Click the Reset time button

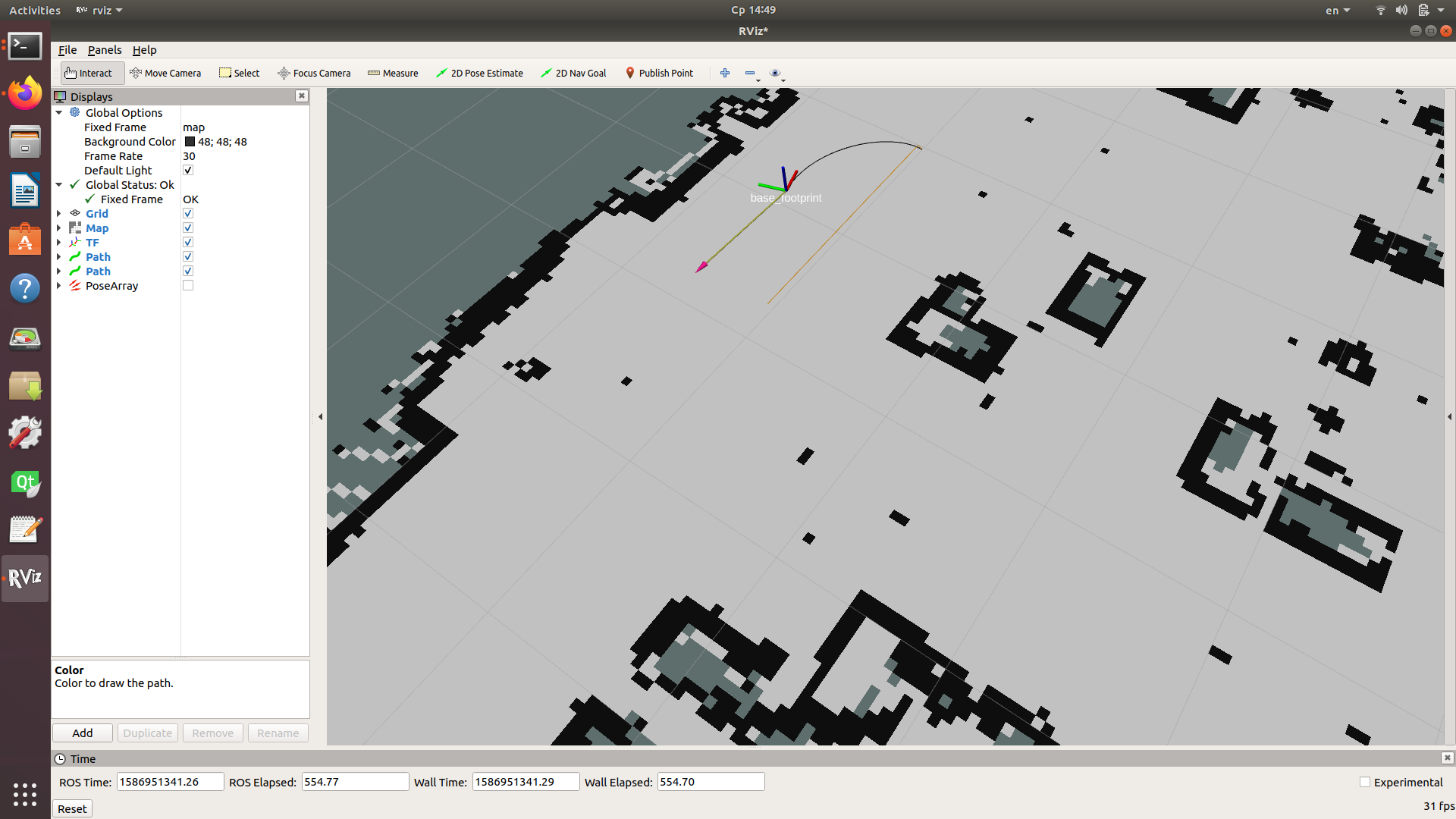72,809
